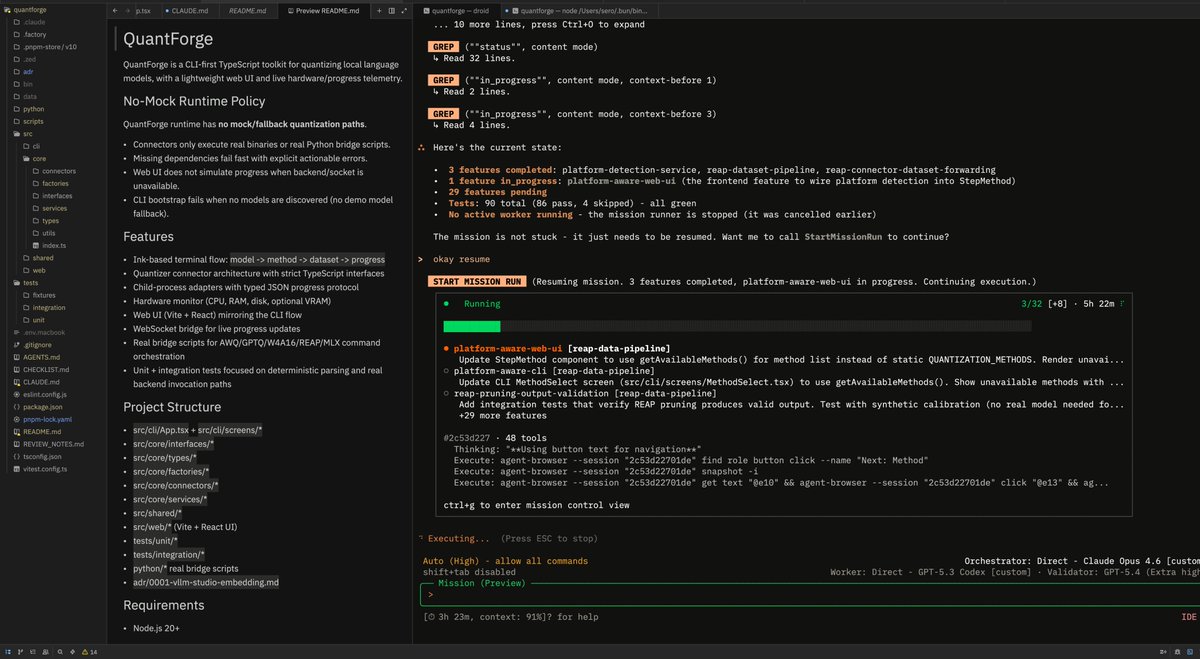1200x659 pixels.
Task: Click src/cli/App.tsx code text in preview
Action: pos(162,429)
